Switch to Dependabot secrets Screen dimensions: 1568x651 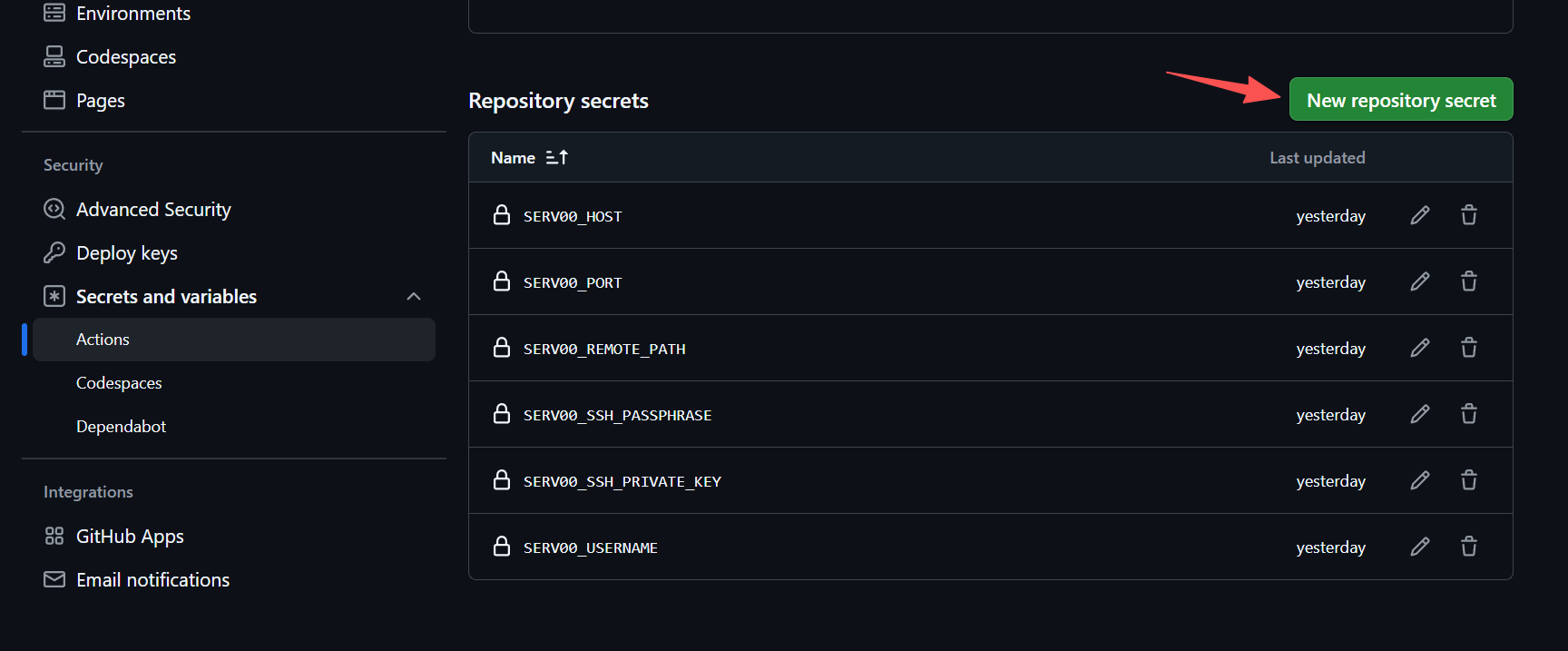coord(121,426)
